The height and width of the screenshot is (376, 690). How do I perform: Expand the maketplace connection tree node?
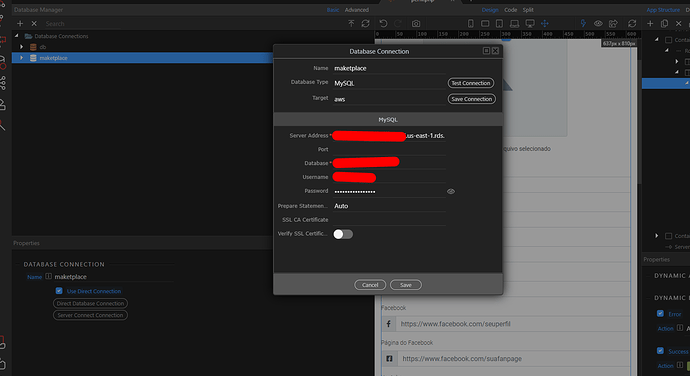[21, 58]
